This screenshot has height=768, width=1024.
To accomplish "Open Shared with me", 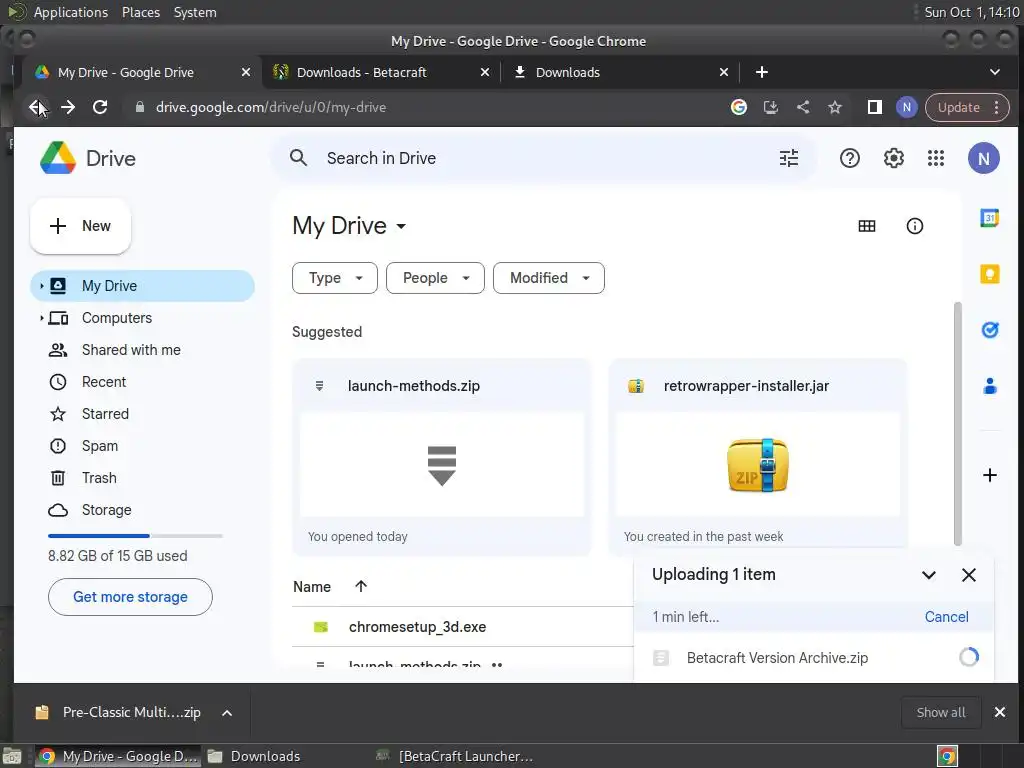I will coord(142,350).
